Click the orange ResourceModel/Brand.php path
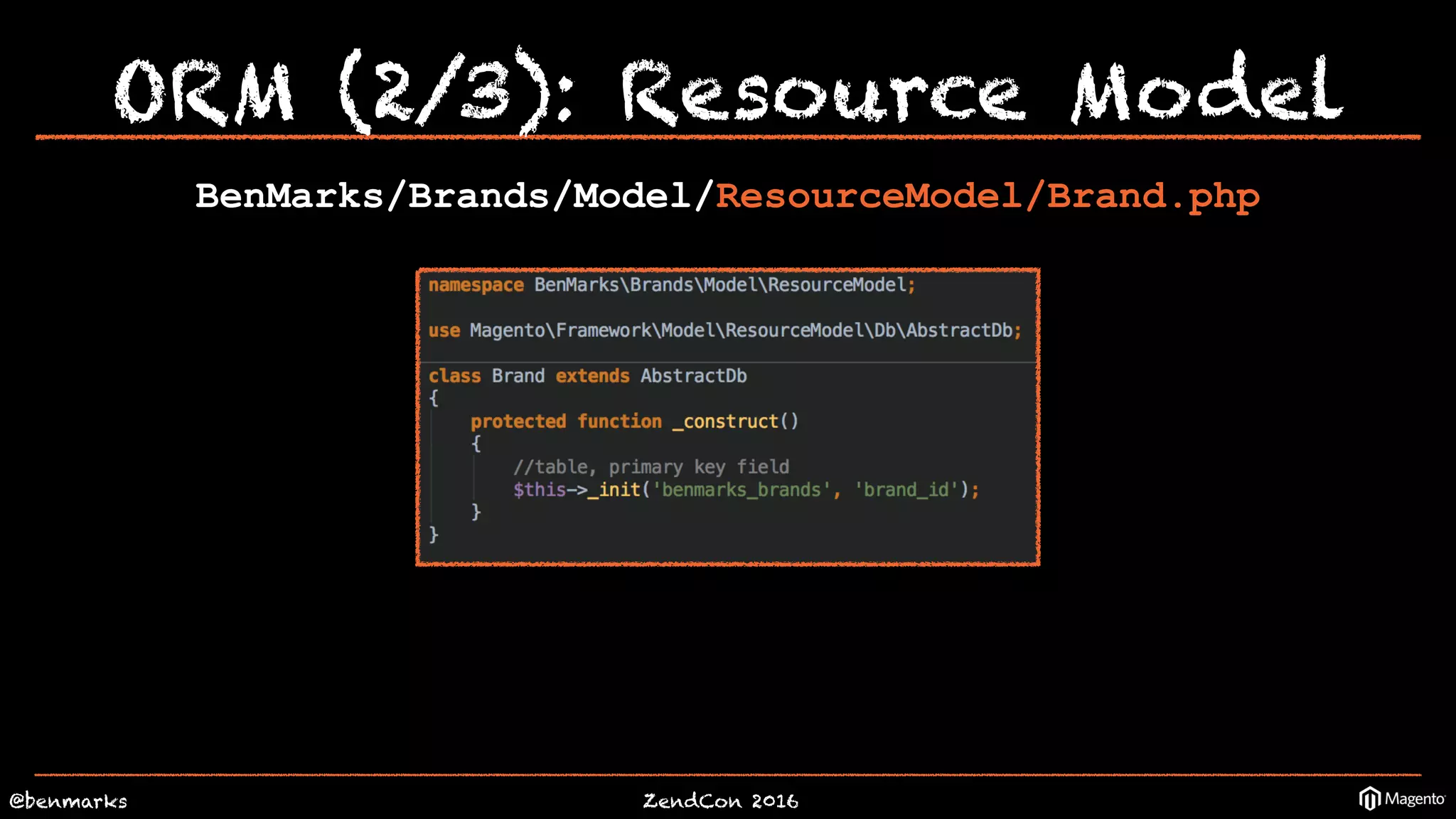Image resolution: width=1456 pixels, height=819 pixels. (987, 196)
